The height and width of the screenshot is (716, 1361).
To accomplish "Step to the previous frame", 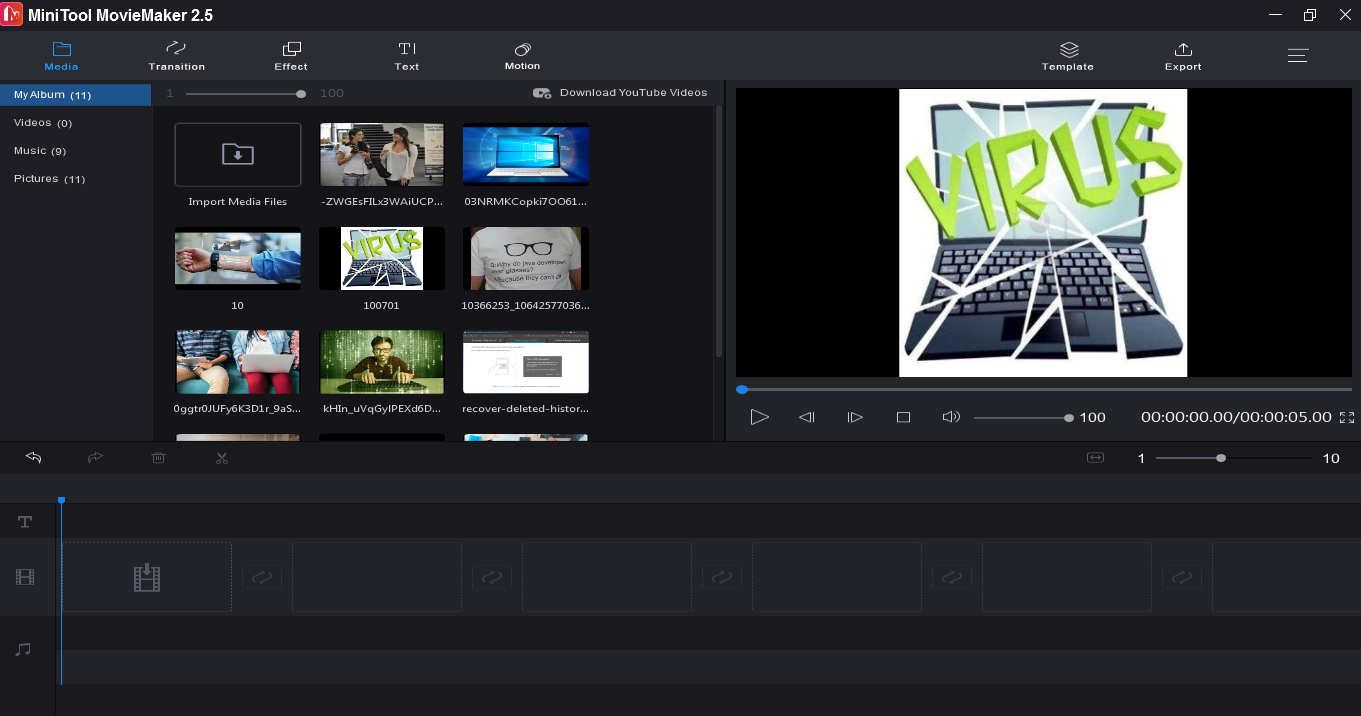I will tap(807, 417).
